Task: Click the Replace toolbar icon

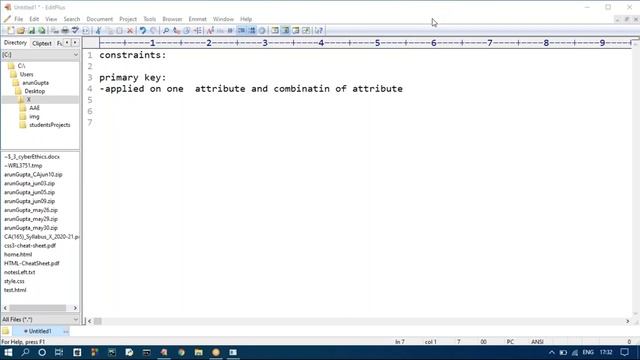Action: 176,31
